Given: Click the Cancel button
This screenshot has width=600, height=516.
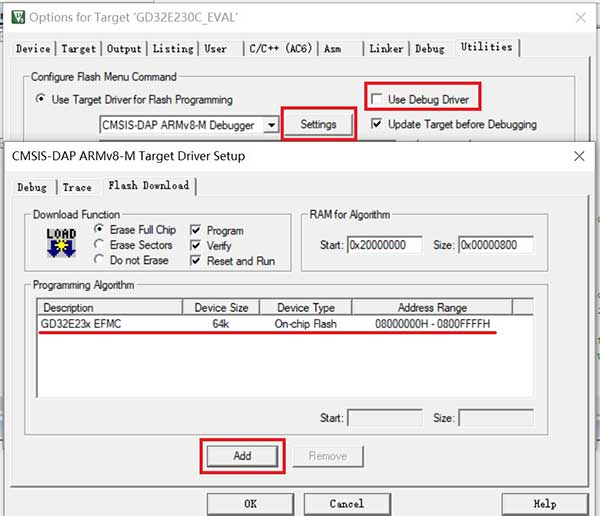Looking at the screenshot, I should (347, 504).
